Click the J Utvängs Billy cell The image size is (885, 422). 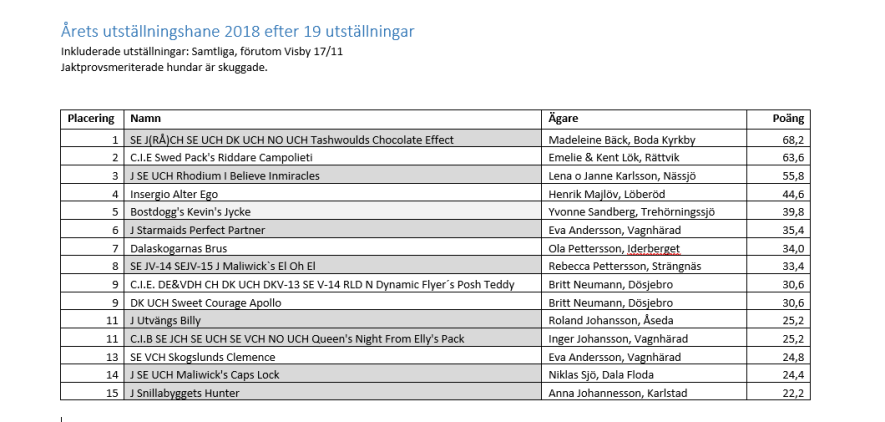(x=332, y=320)
